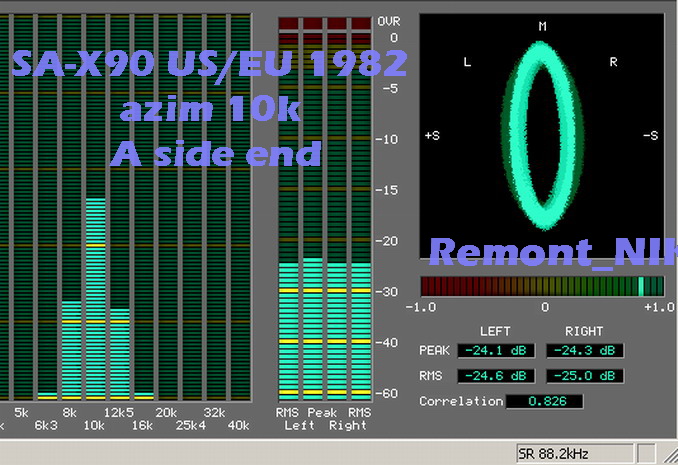Click the window resize grip corner
Image resolution: width=678 pixels, height=465 pixels.
tap(669, 455)
